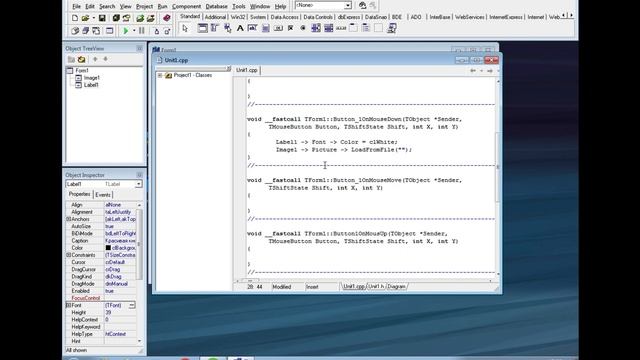The image size is (640, 360).
Task: Switch to the Events tab in Object Inspector
Action: coord(103,195)
